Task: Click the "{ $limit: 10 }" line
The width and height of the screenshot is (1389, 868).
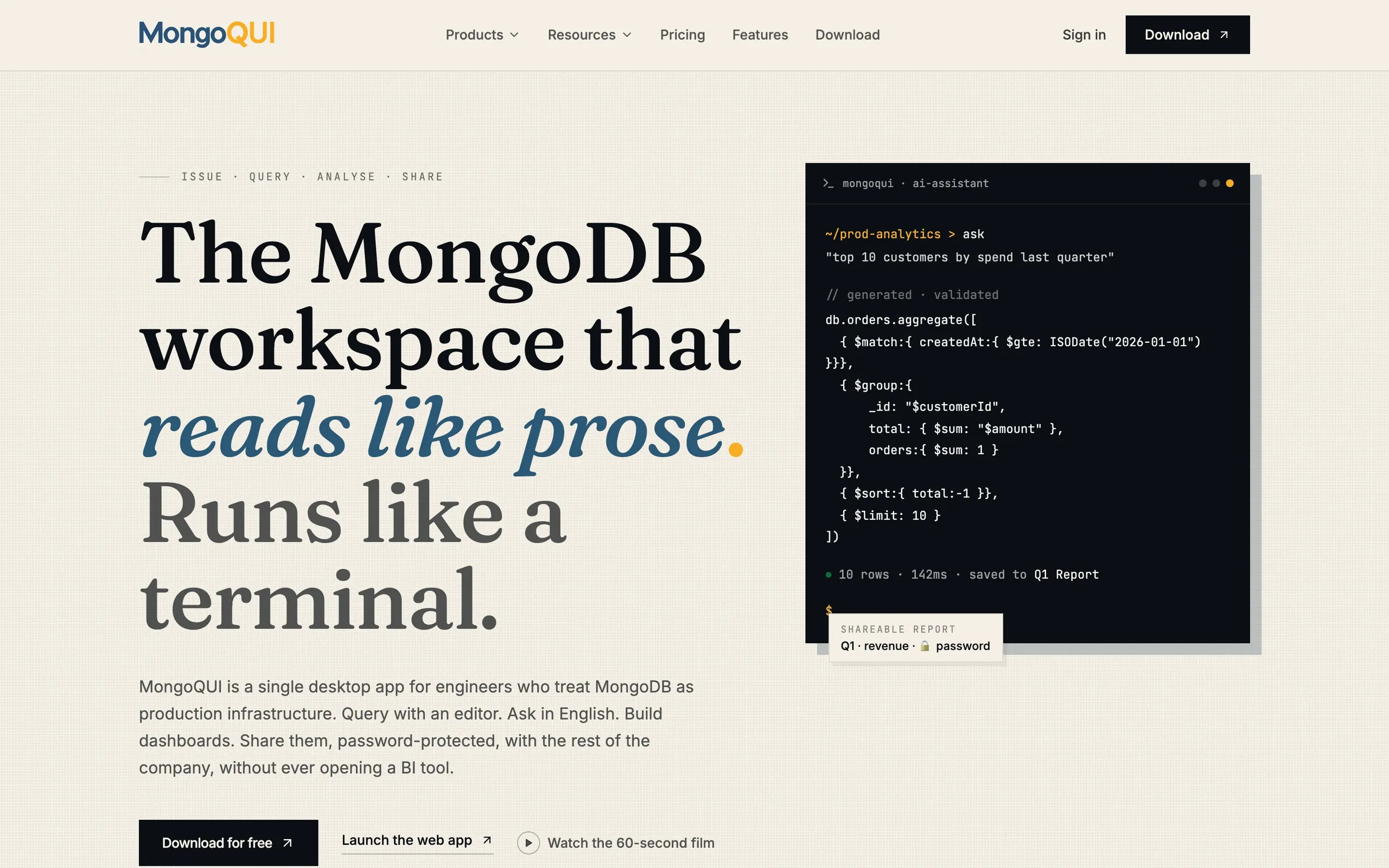Action: click(890, 515)
